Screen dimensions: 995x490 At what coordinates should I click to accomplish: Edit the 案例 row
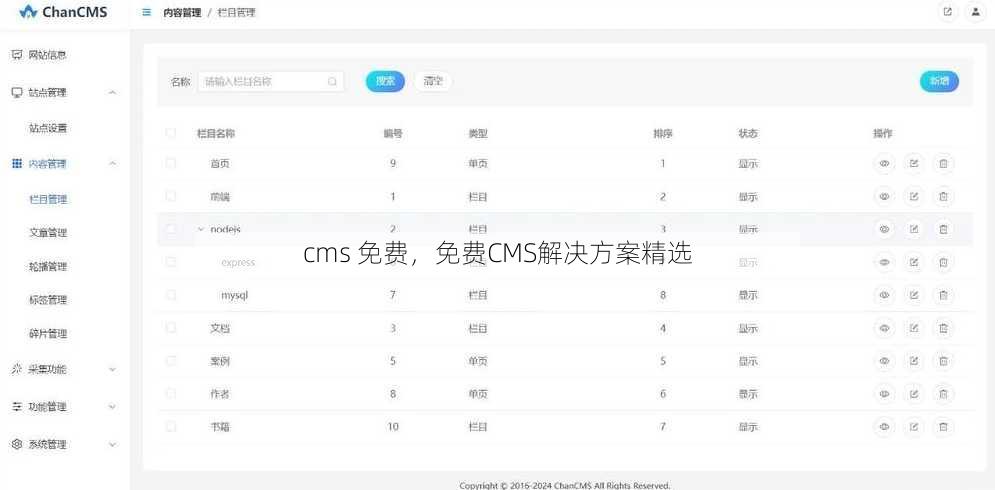[x=914, y=361]
